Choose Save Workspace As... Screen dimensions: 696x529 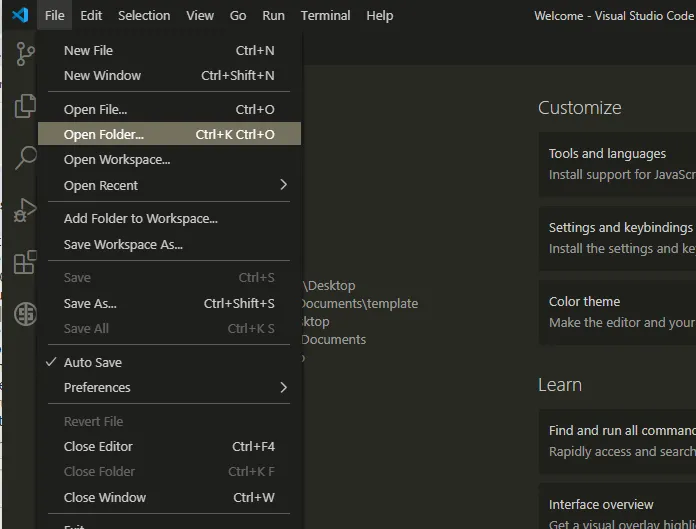pyautogui.click(x=169, y=245)
